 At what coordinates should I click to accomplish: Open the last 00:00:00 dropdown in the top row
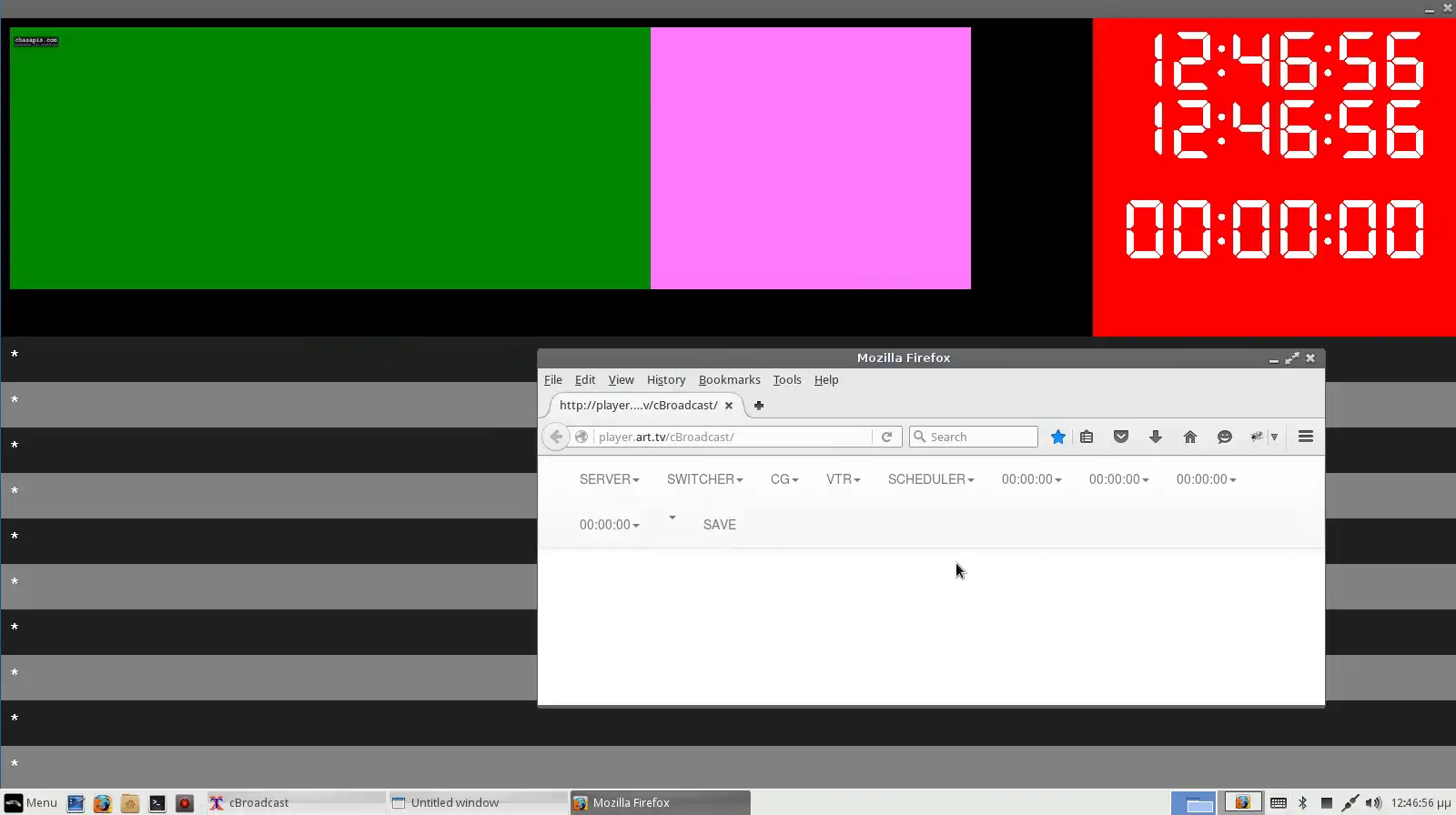point(1207,479)
